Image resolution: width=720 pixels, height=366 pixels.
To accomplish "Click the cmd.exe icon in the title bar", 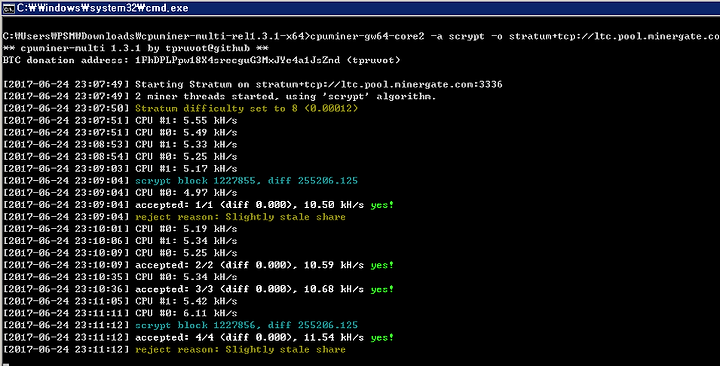I will coord(8,8).
